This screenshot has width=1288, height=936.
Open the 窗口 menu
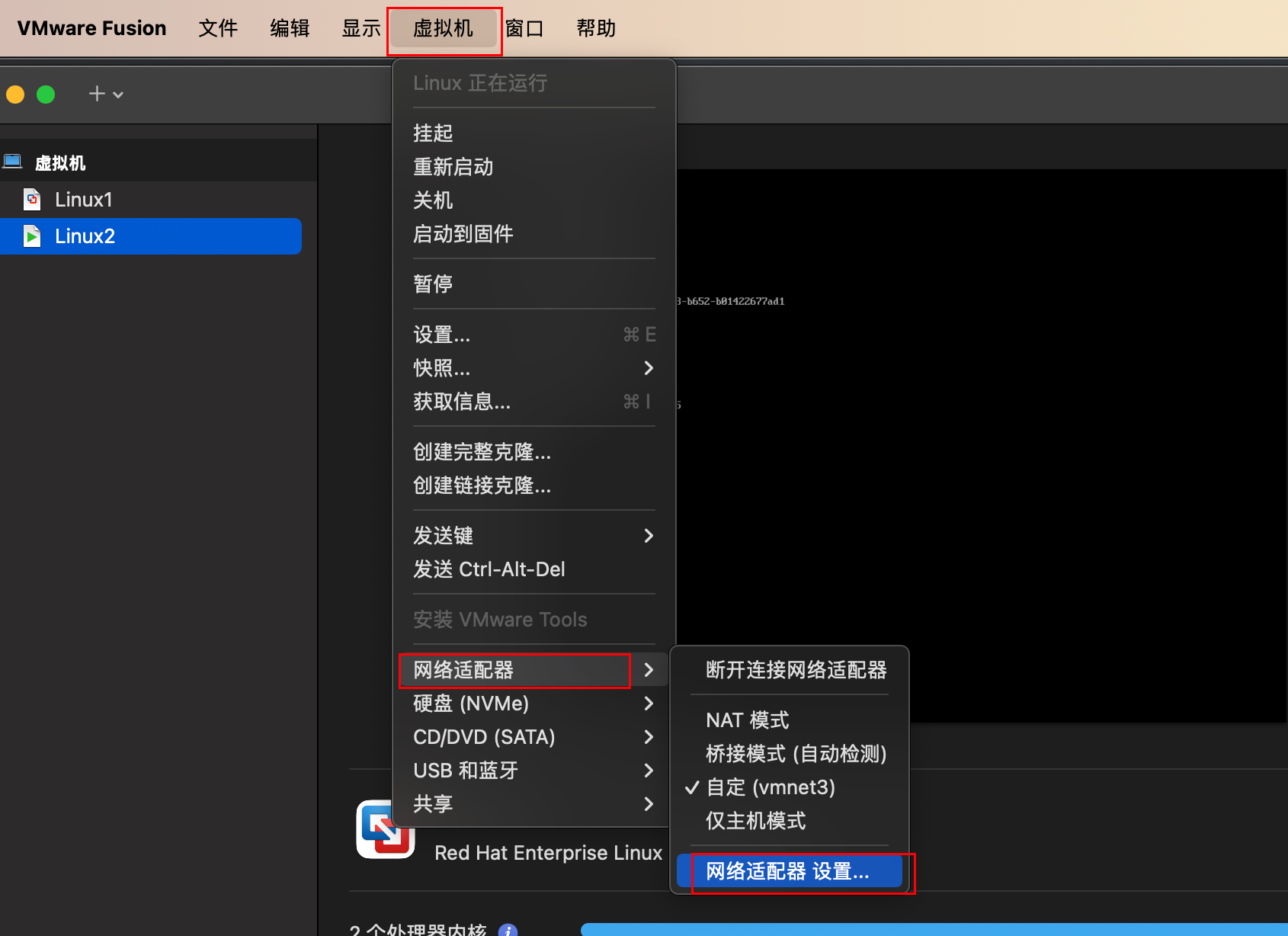coord(524,28)
